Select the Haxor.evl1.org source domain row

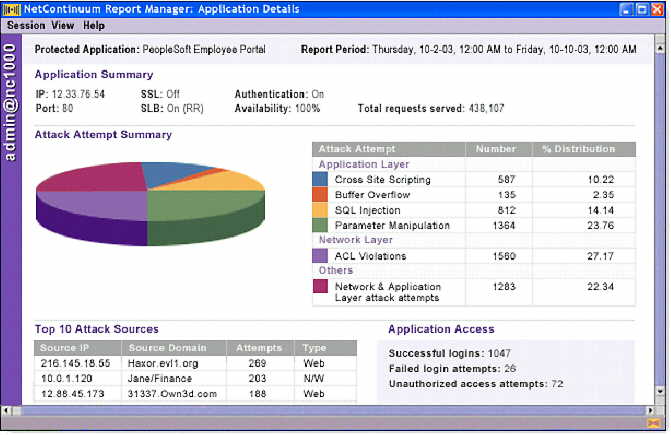click(158, 365)
